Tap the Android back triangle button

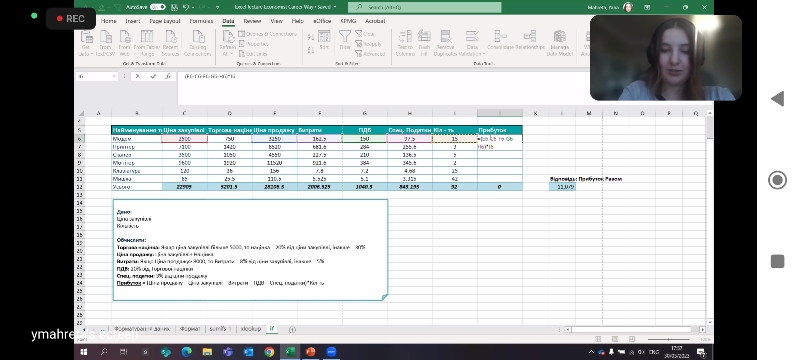point(777,99)
